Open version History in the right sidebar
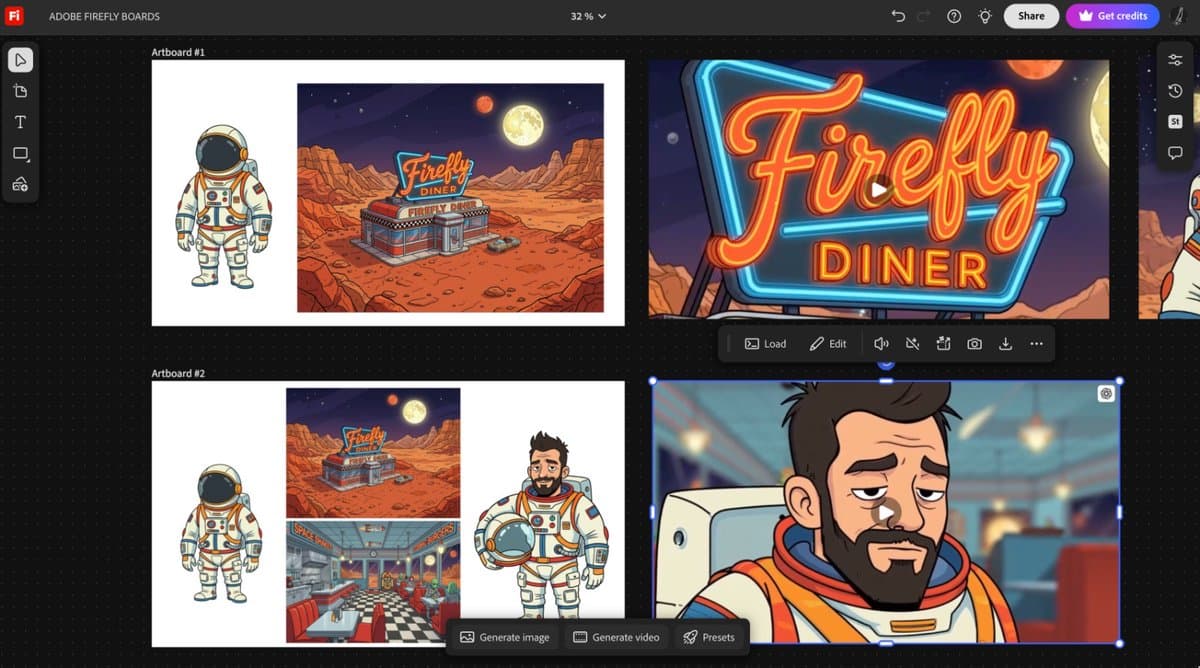Screen dimensions: 1200x668 (x=1175, y=90)
